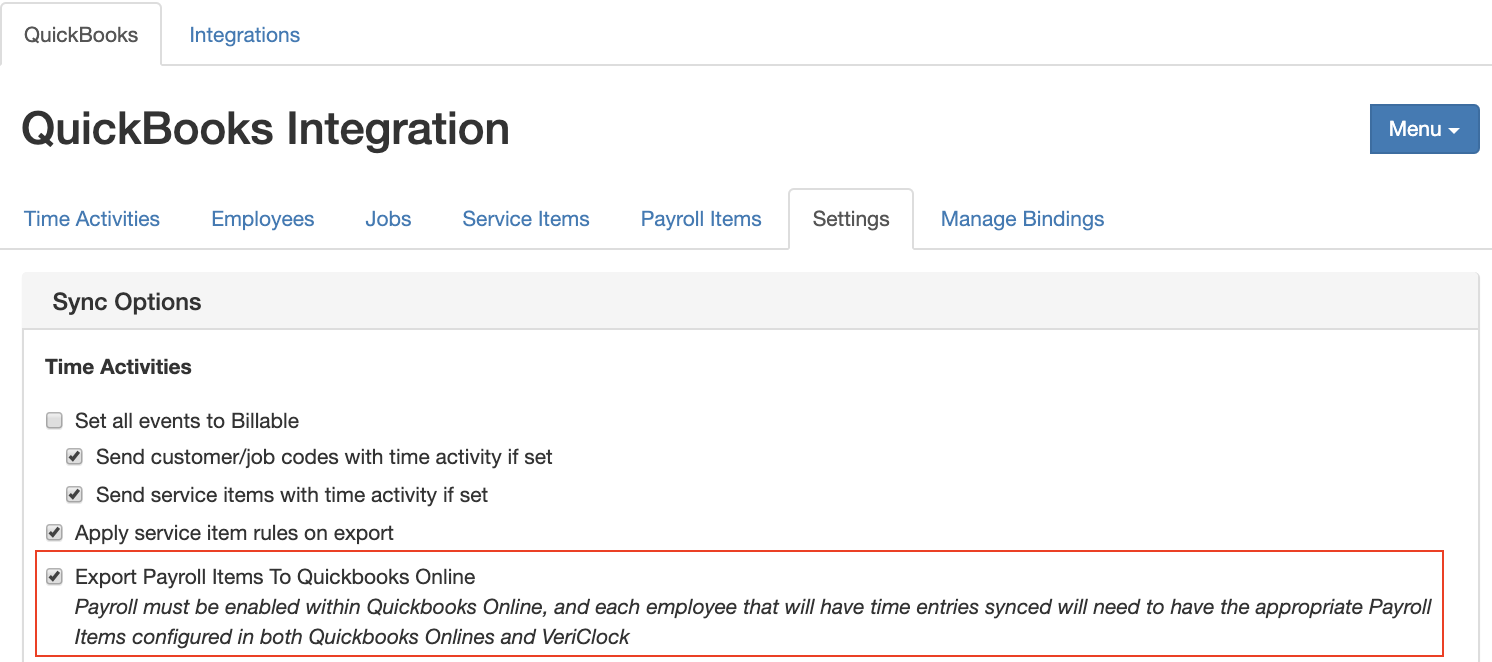This screenshot has width=1492, height=662.
Task: Click the QuickBooks Integration page title
Action: coord(266,129)
